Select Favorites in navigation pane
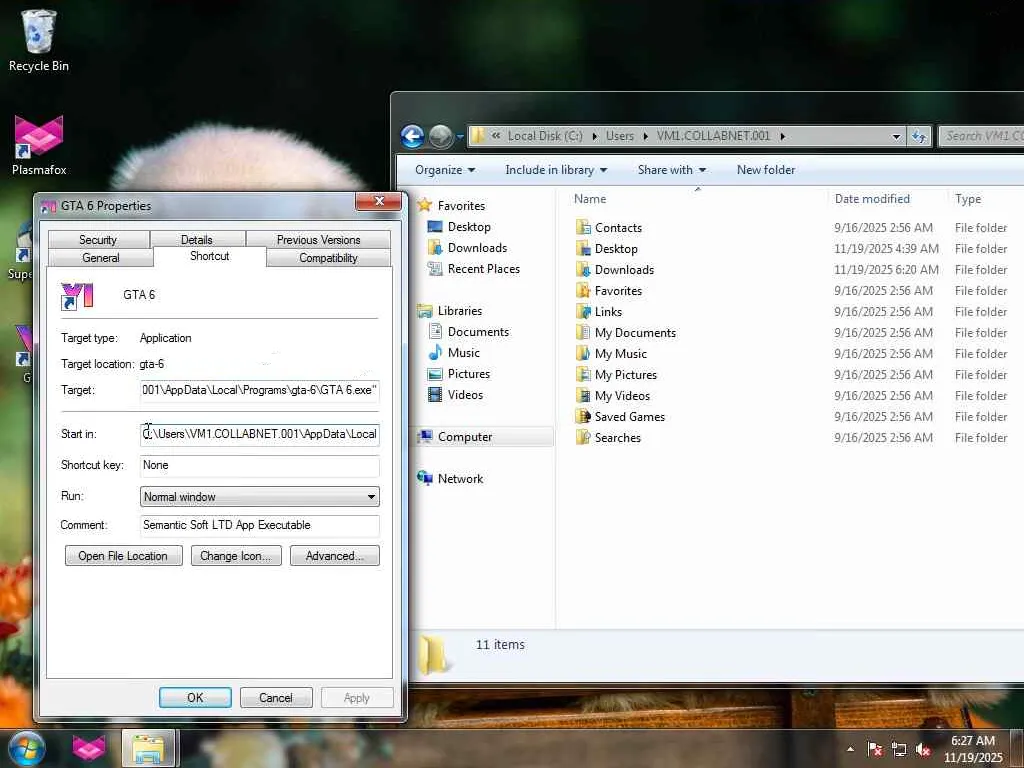The height and width of the screenshot is (768, 1024). (461, 206)
